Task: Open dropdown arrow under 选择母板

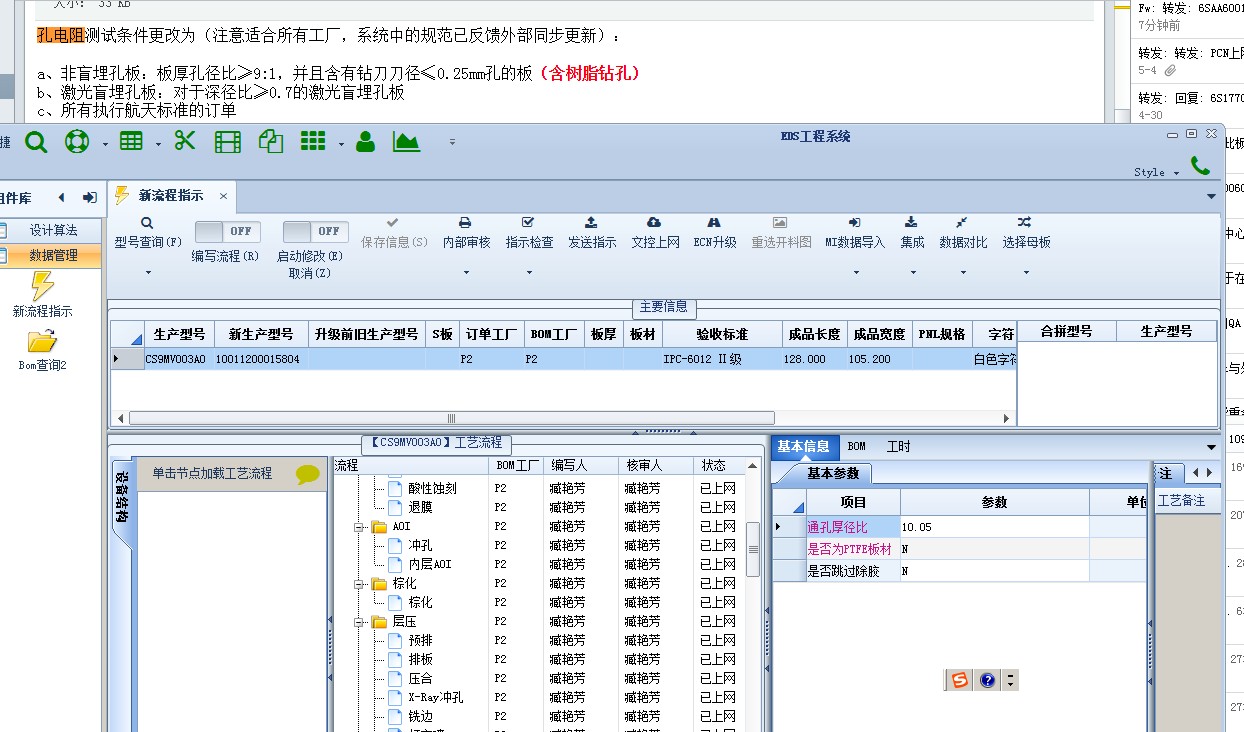Action: (x=1026, y=272)
